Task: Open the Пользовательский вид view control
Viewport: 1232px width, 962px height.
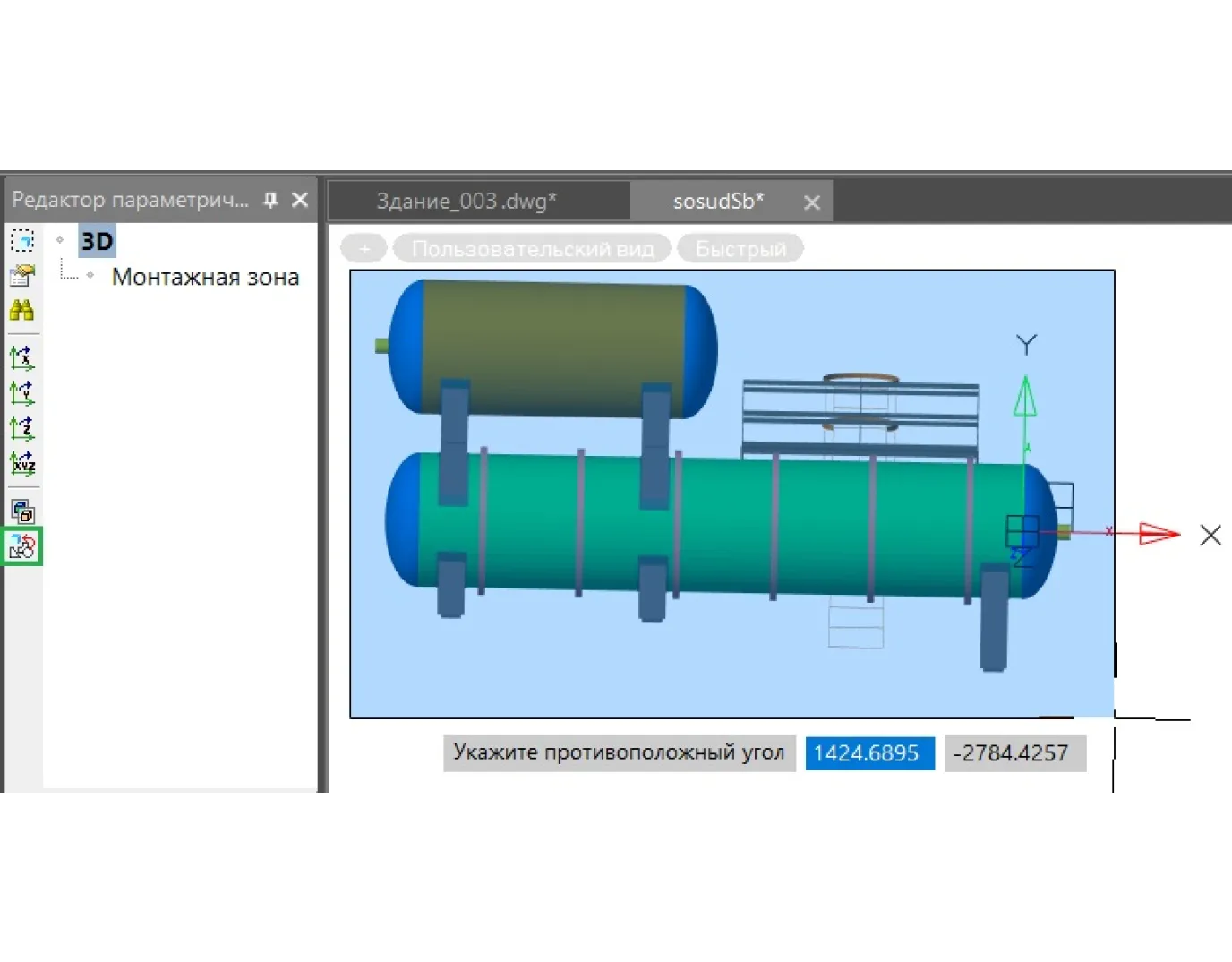Action: pyautogui.click(x=532, y=249)
